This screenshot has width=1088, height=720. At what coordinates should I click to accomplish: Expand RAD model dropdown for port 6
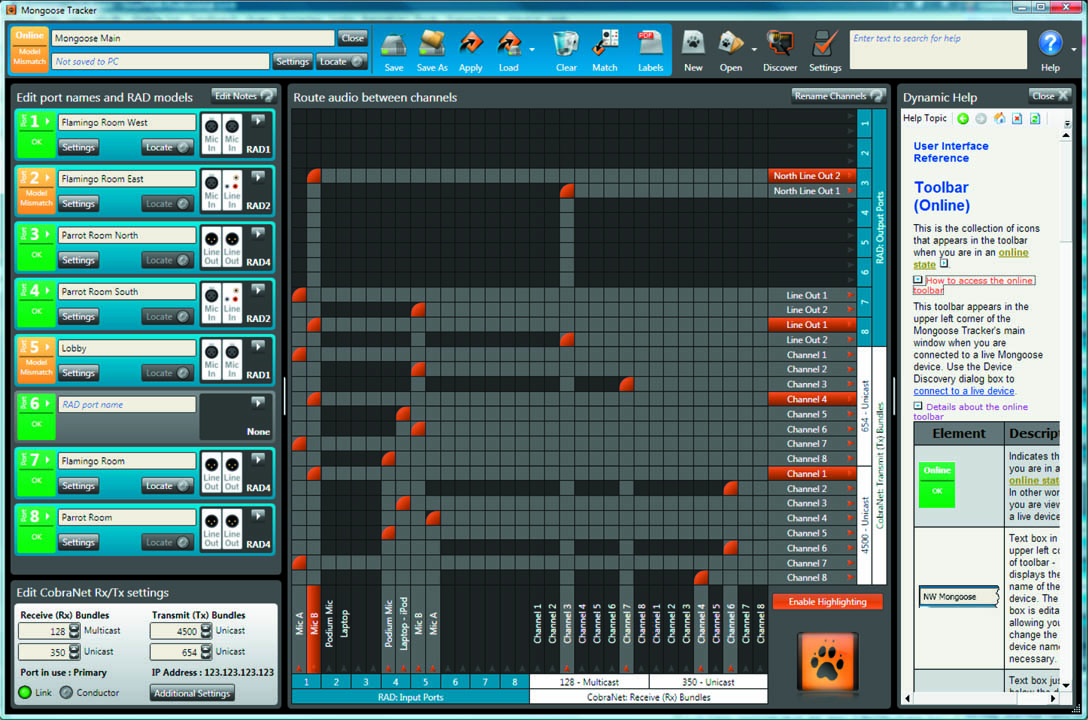(258, 402)
